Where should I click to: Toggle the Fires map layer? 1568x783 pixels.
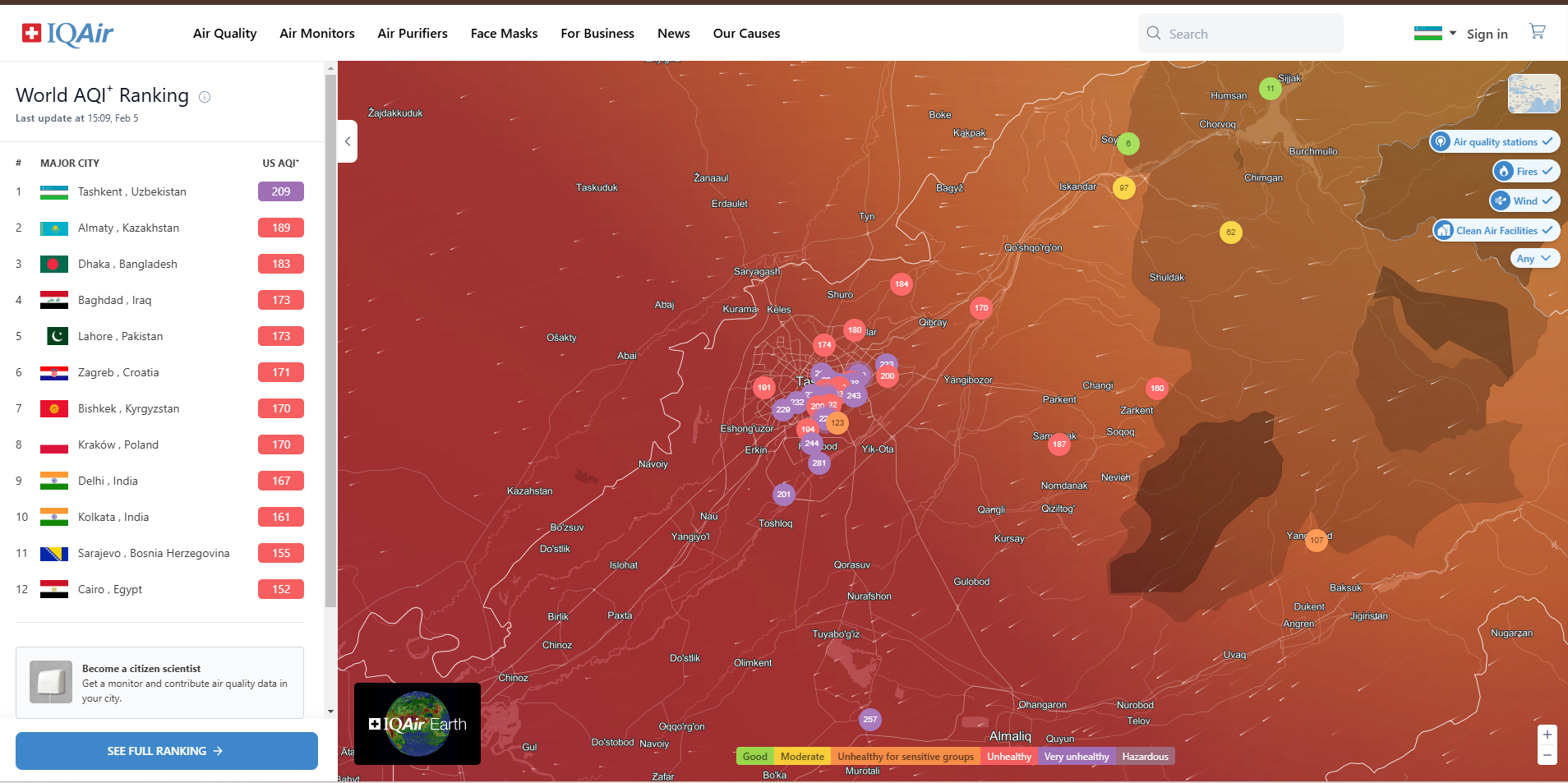click(1525, 172)
